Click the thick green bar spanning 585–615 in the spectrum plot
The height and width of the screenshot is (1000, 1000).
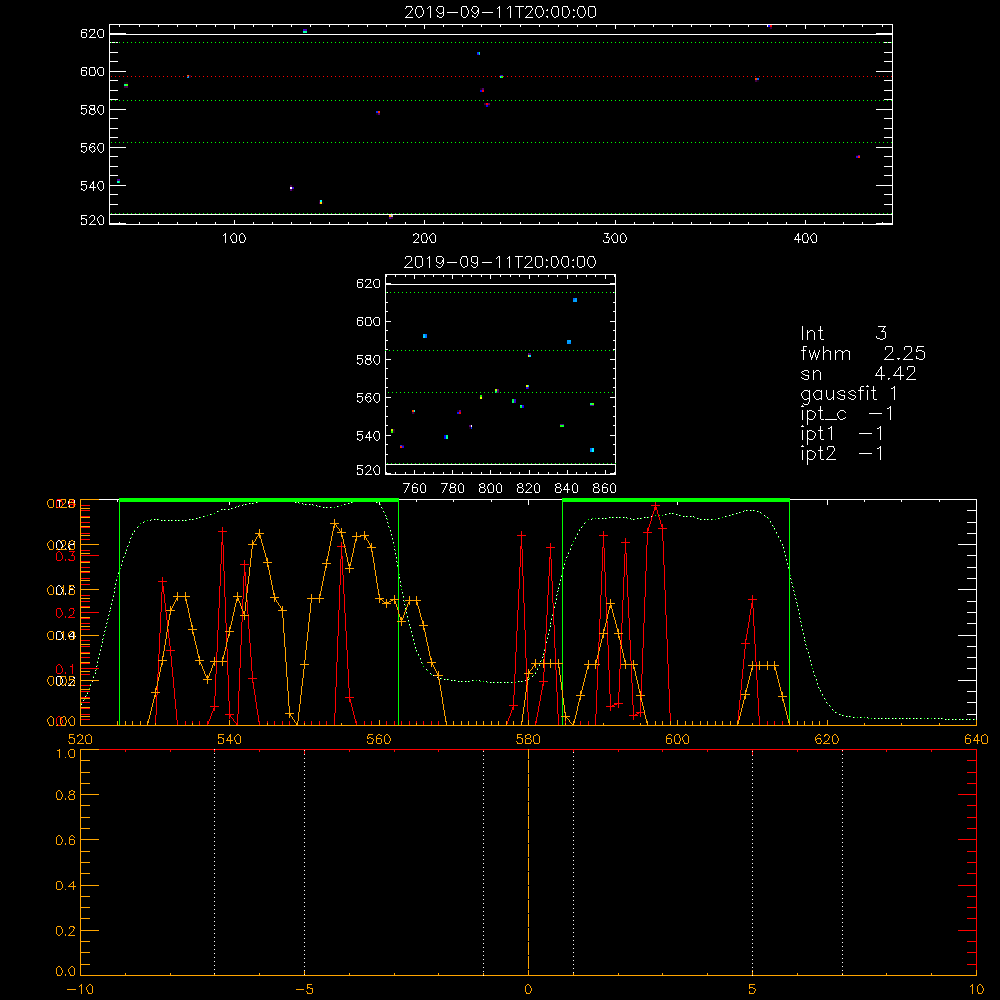676,500
